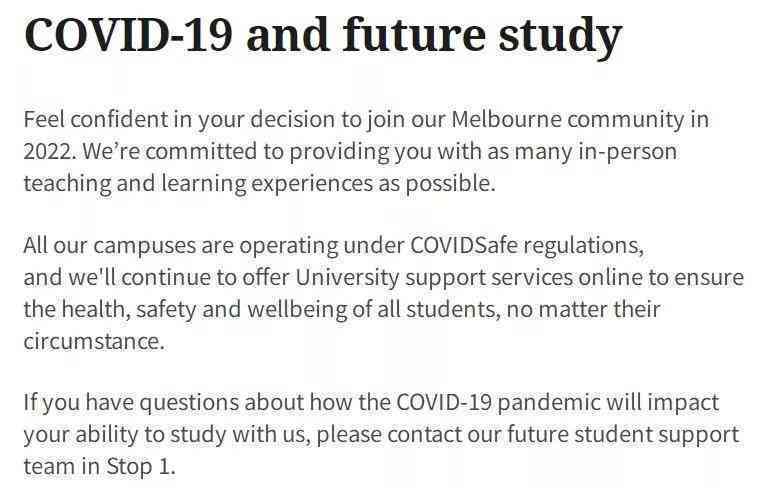
Task: Click '2022' in the first paragraph
Action: [49, 152]
